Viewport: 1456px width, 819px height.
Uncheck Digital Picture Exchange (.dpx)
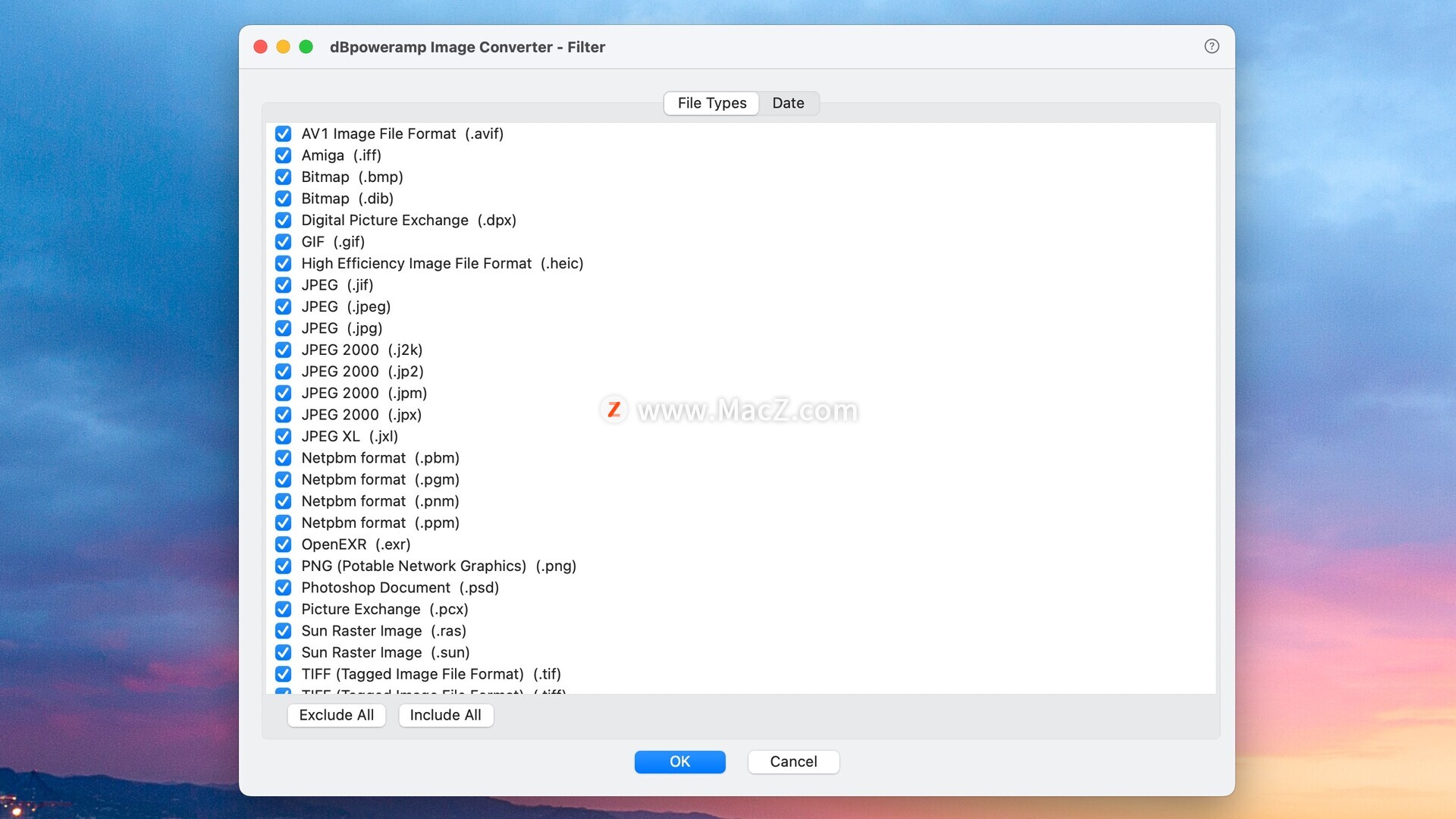pyautogui.click(x=283, y=220)
